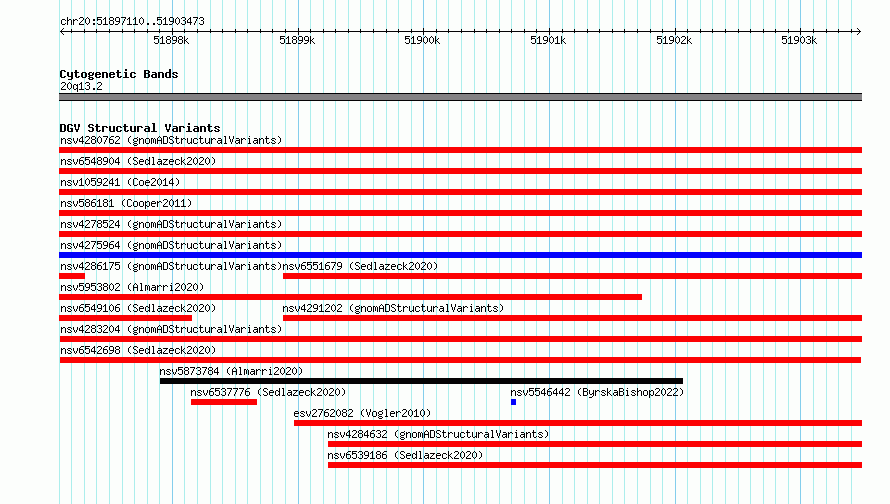The height and width of the screenshot is (504, 890).
Task: Click the 51899k ruler tick label
Action: pos(297,40)
